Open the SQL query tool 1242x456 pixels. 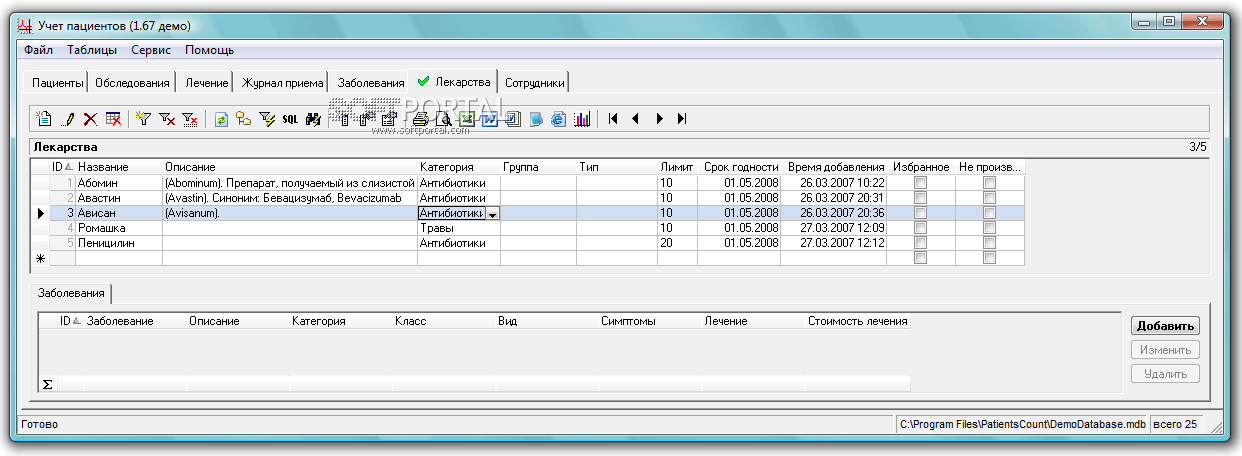pyautogui.click(x=290, y=119)
